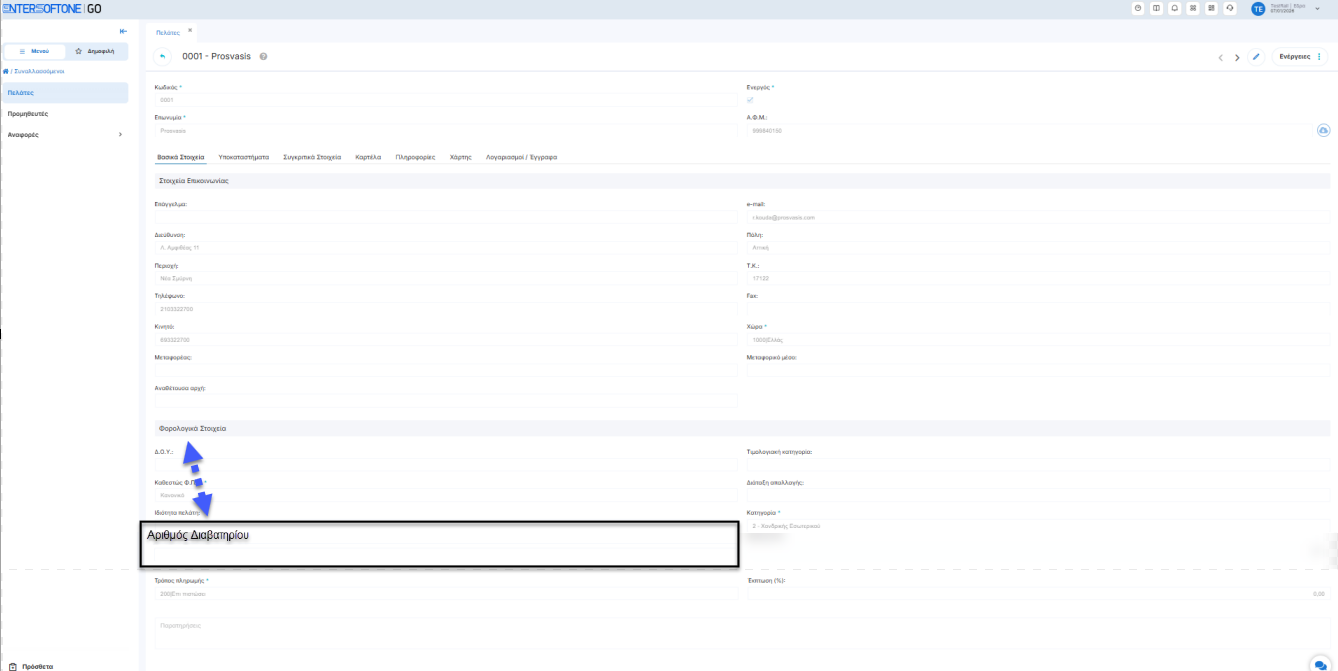This screenshot has height=671, width=1338.
Task: Click the back arrow beside 0001 - Prosvasis
Action: tap(163, 57)
